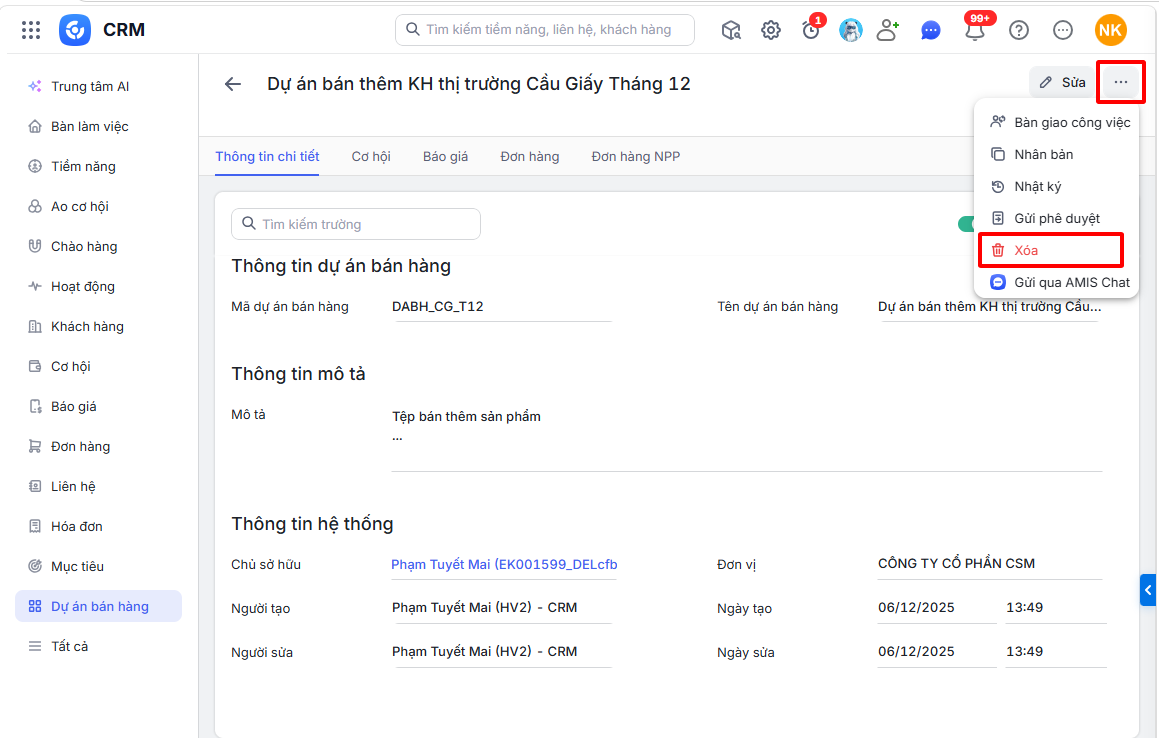The height and width of the screenshot is (738, 1159).
Task: Open the help question mark icon
Action: (x=1019, y=30)
